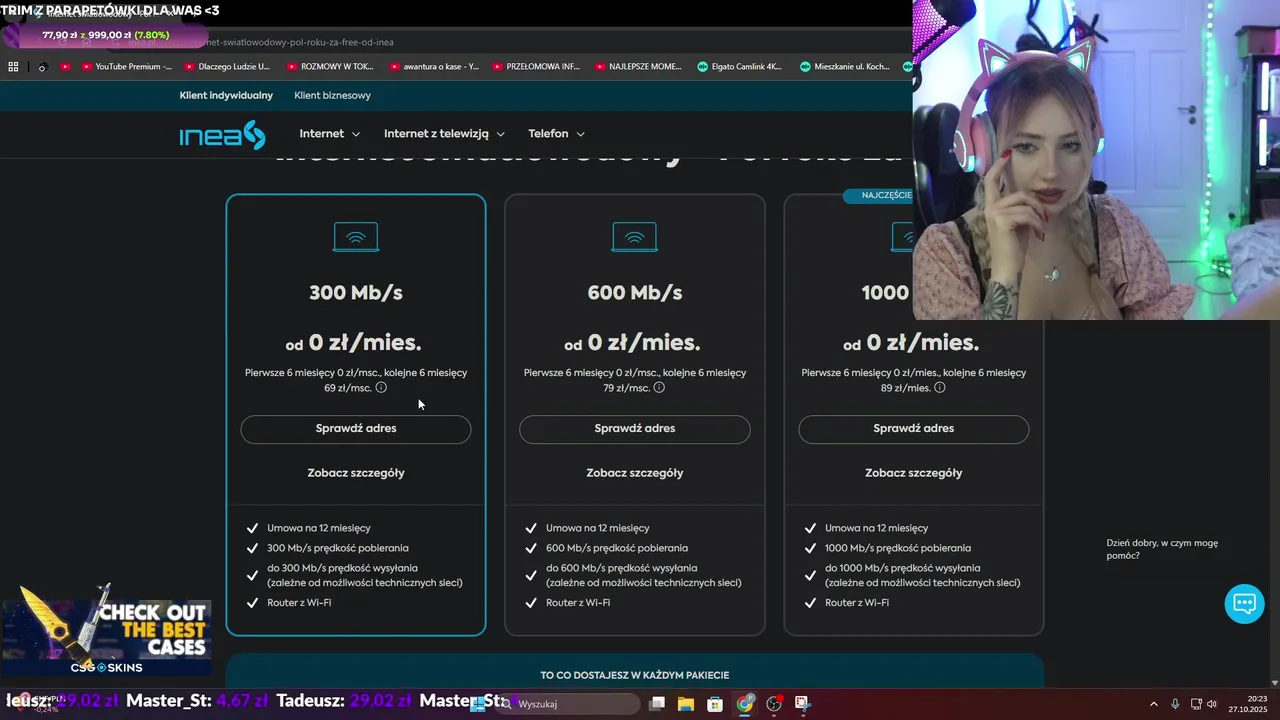Click info icon next to 79 zł/msc.
Screen dimensions: 1280x720
(660, 387)
